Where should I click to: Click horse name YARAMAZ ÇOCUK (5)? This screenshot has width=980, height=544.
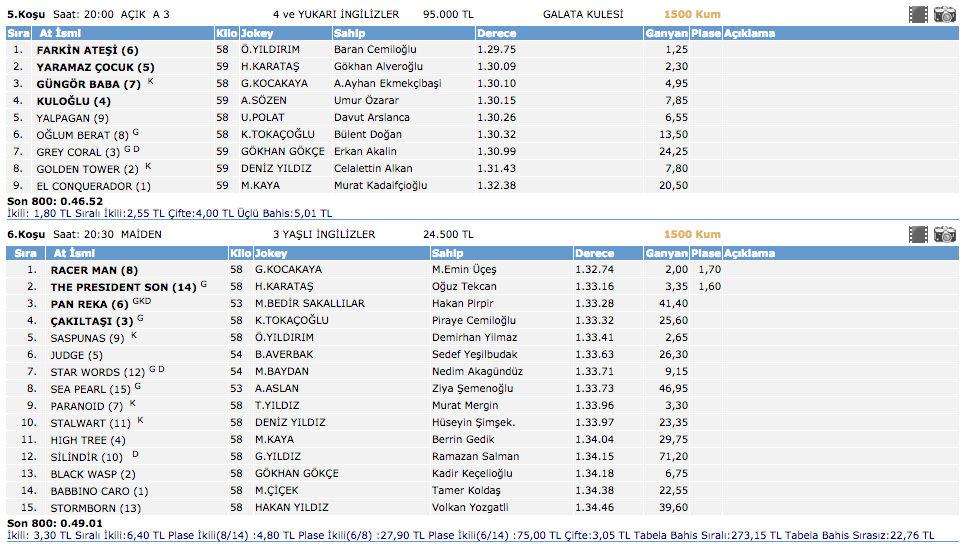[x=96, y=67]
